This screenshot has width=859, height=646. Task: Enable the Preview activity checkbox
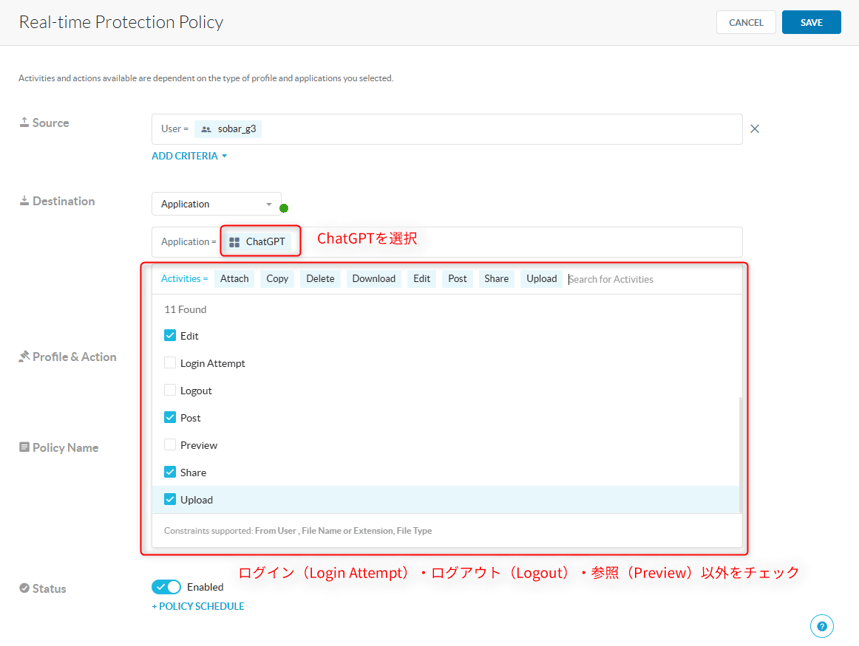point(170,445)
